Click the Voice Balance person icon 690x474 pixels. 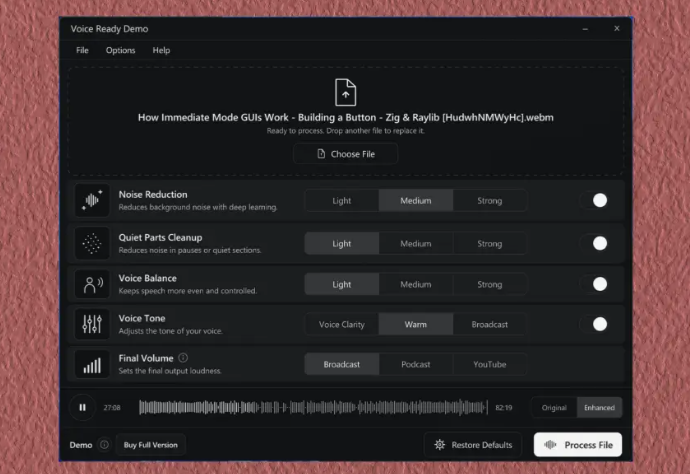click(x=92, y=284)
